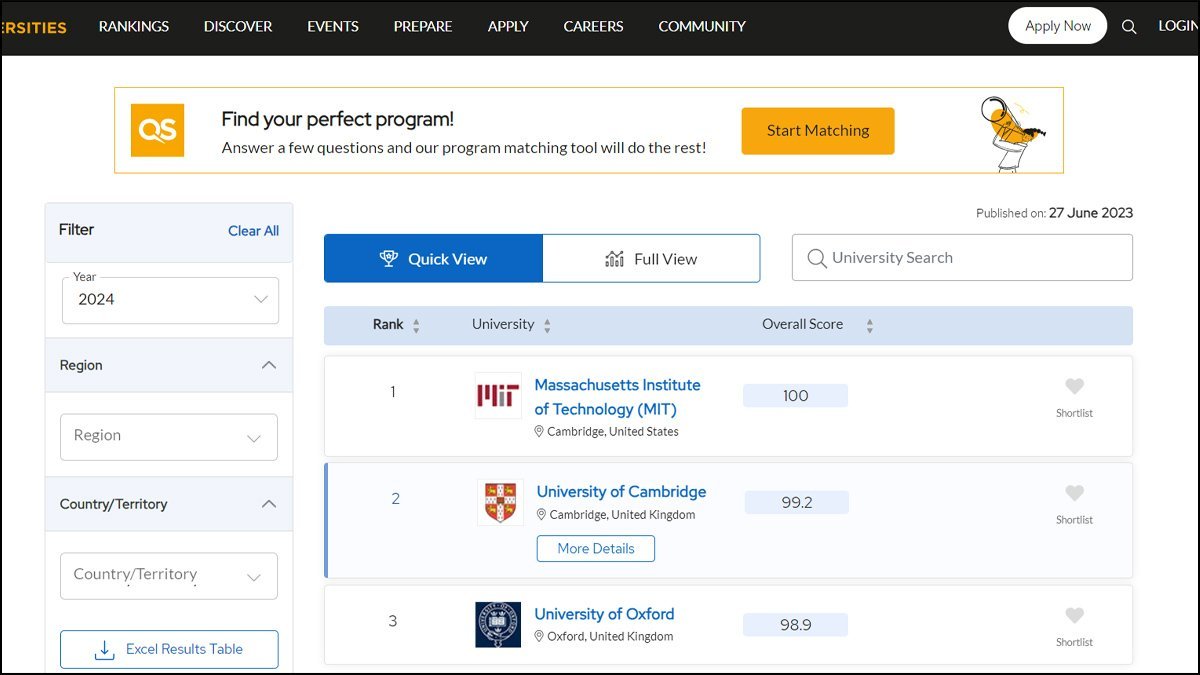The height and width of the screenshot is (675, 1200).
Task: Shortlist MIT with the heart icon
Action: coord(1074,387)
